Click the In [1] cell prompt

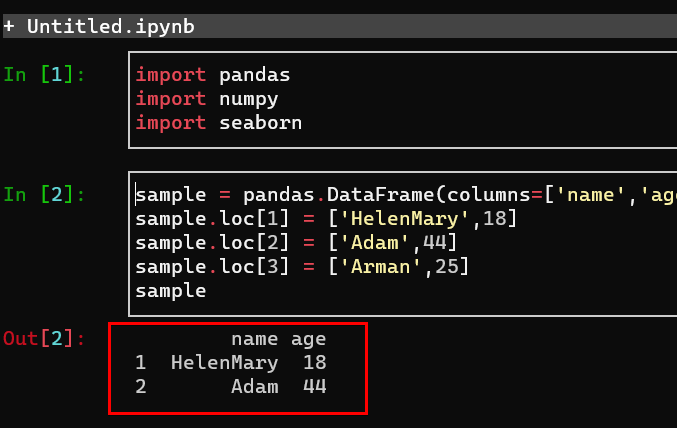coord(44,75)
